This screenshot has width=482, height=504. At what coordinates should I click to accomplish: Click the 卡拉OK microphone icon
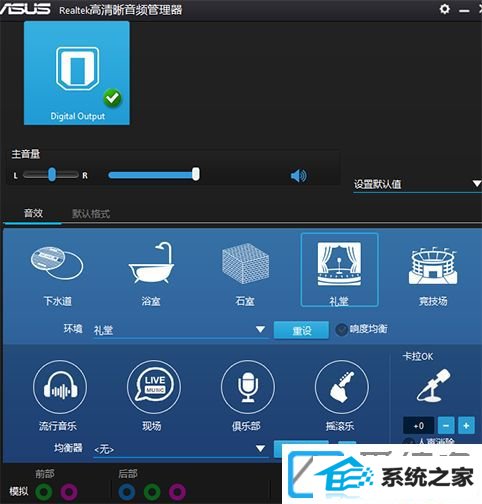[x=433, y=385]
